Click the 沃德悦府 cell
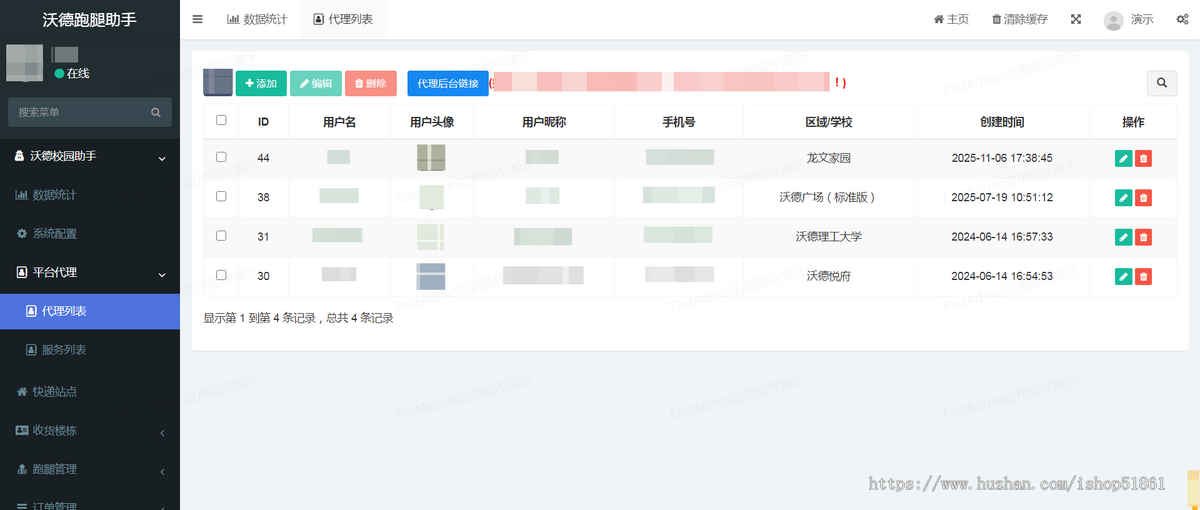 pos(829,276)
